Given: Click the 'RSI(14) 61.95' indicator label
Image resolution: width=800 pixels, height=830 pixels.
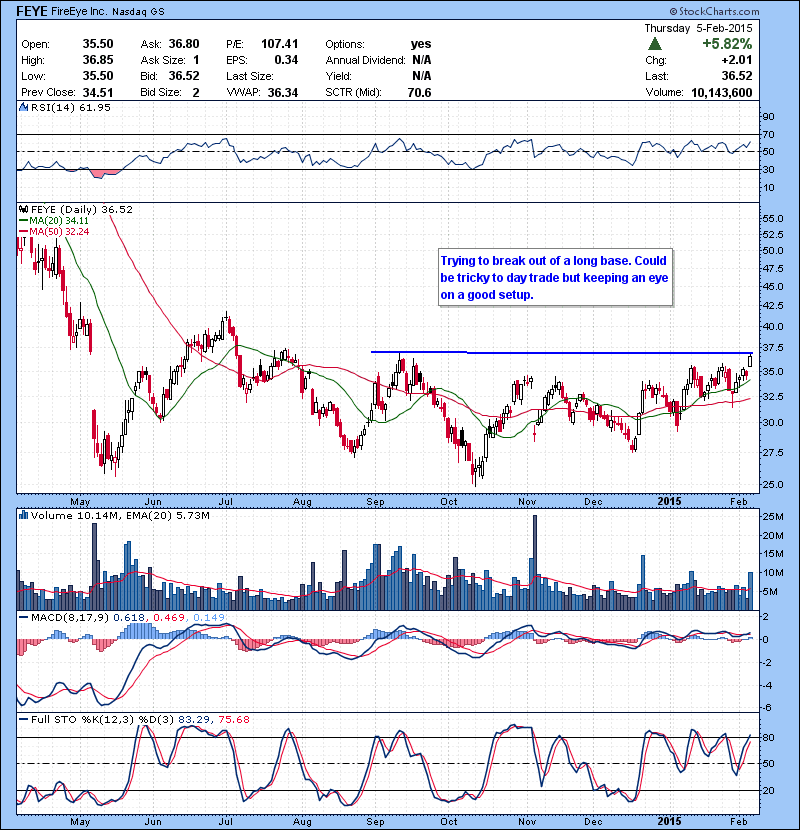Looking at the screenshot, I should click(x=70, y=107).
